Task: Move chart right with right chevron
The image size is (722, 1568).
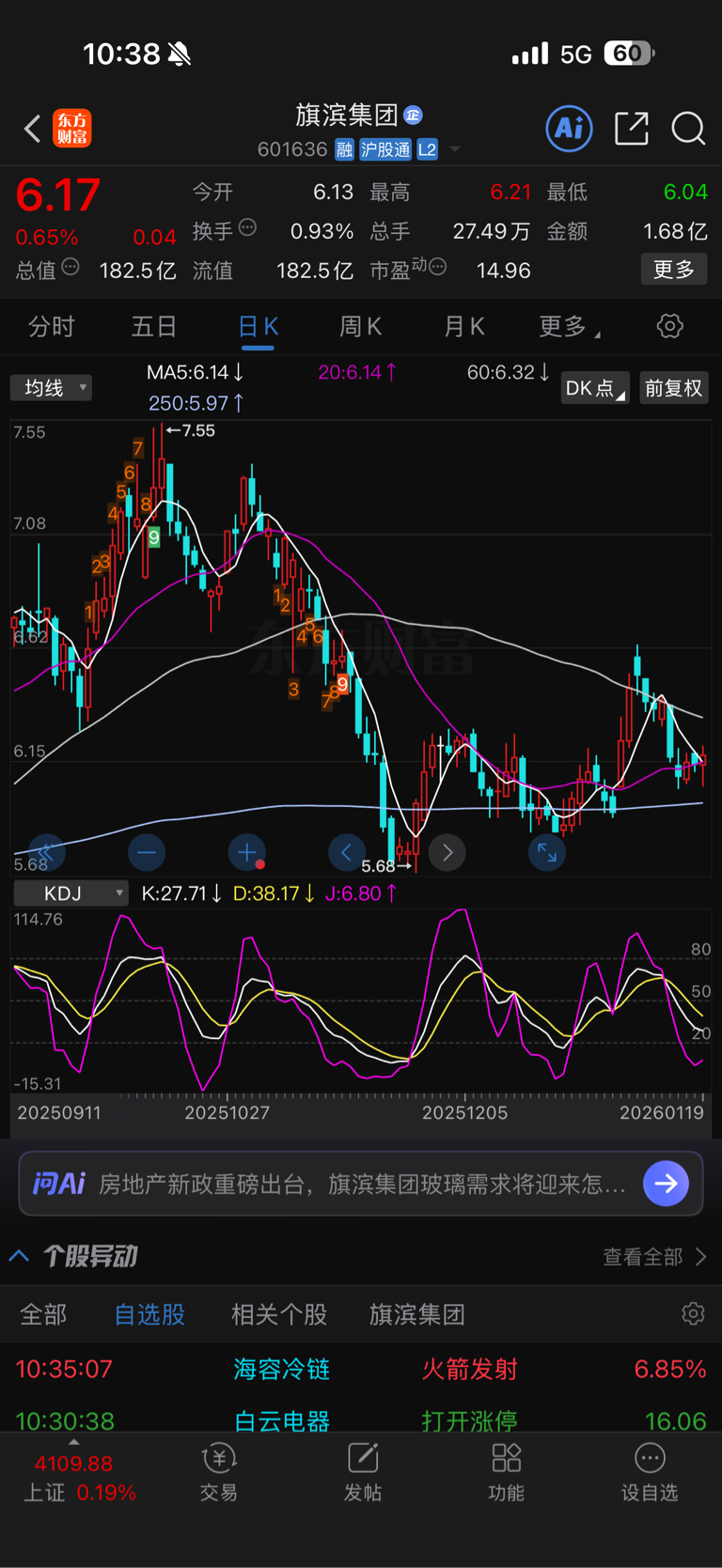Action: pos(447,852)
